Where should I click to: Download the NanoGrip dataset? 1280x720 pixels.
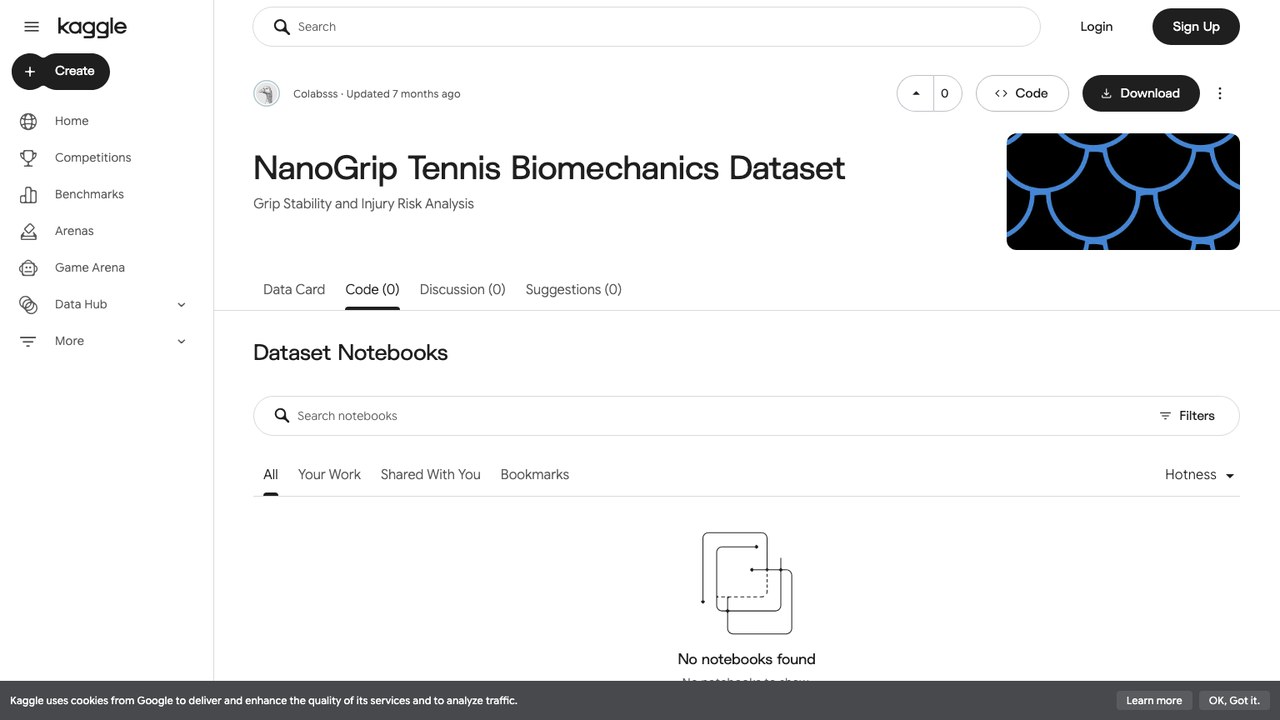pos(1141,93)
